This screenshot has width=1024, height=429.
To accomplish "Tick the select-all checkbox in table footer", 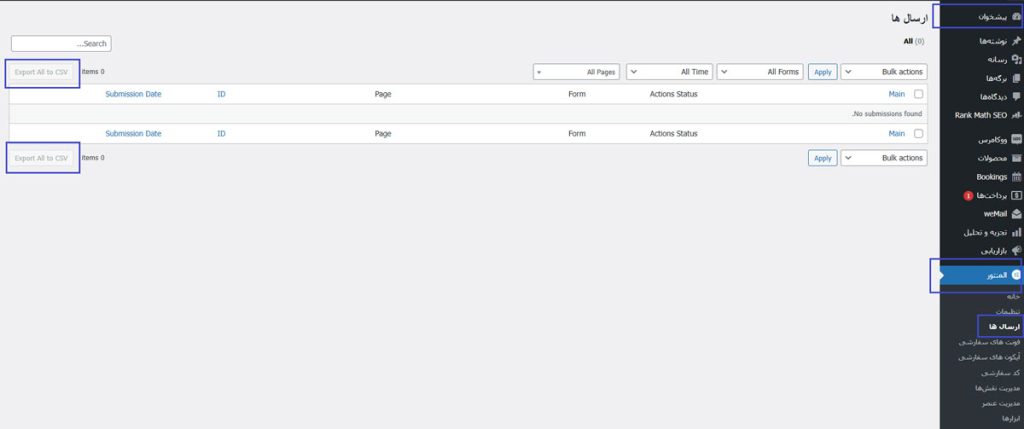I will point(918,133).
